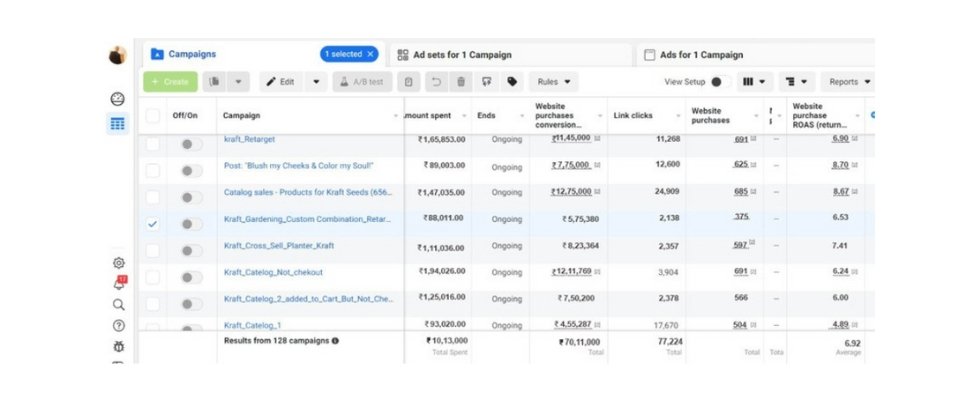Click the delete trash icon in toolbar
The height and width of the screenshot is (402, 978).
[x=461, y=82]
